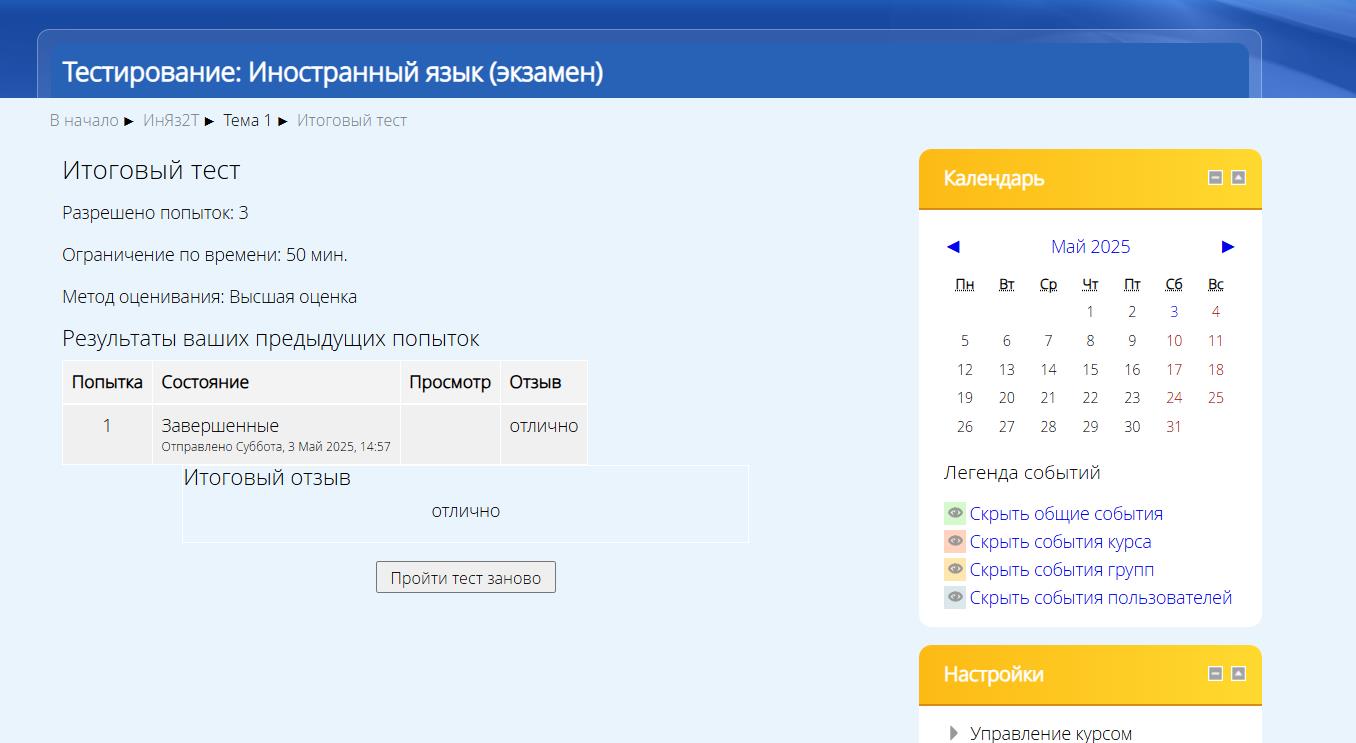This screenshot has height=743, width=1356.
Task: Click Метод оценивания: Высшая оценка text
Action: (x=209, y=297)
